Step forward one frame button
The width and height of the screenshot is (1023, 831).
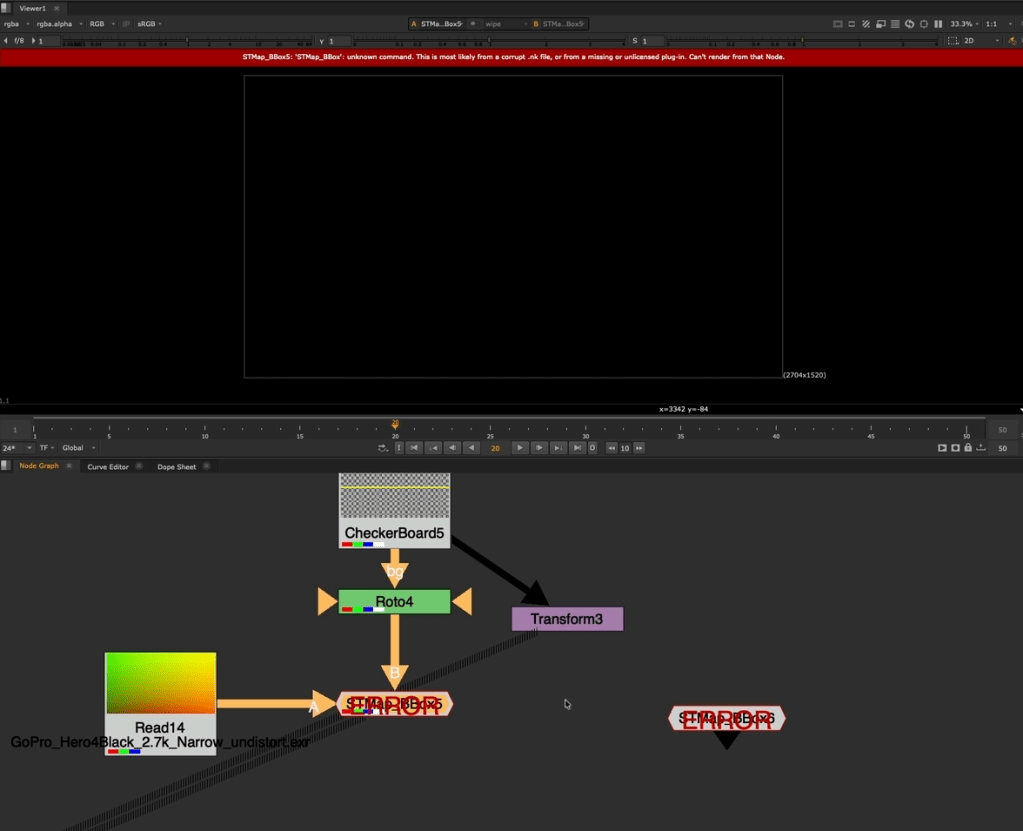(x=539, y=448)
